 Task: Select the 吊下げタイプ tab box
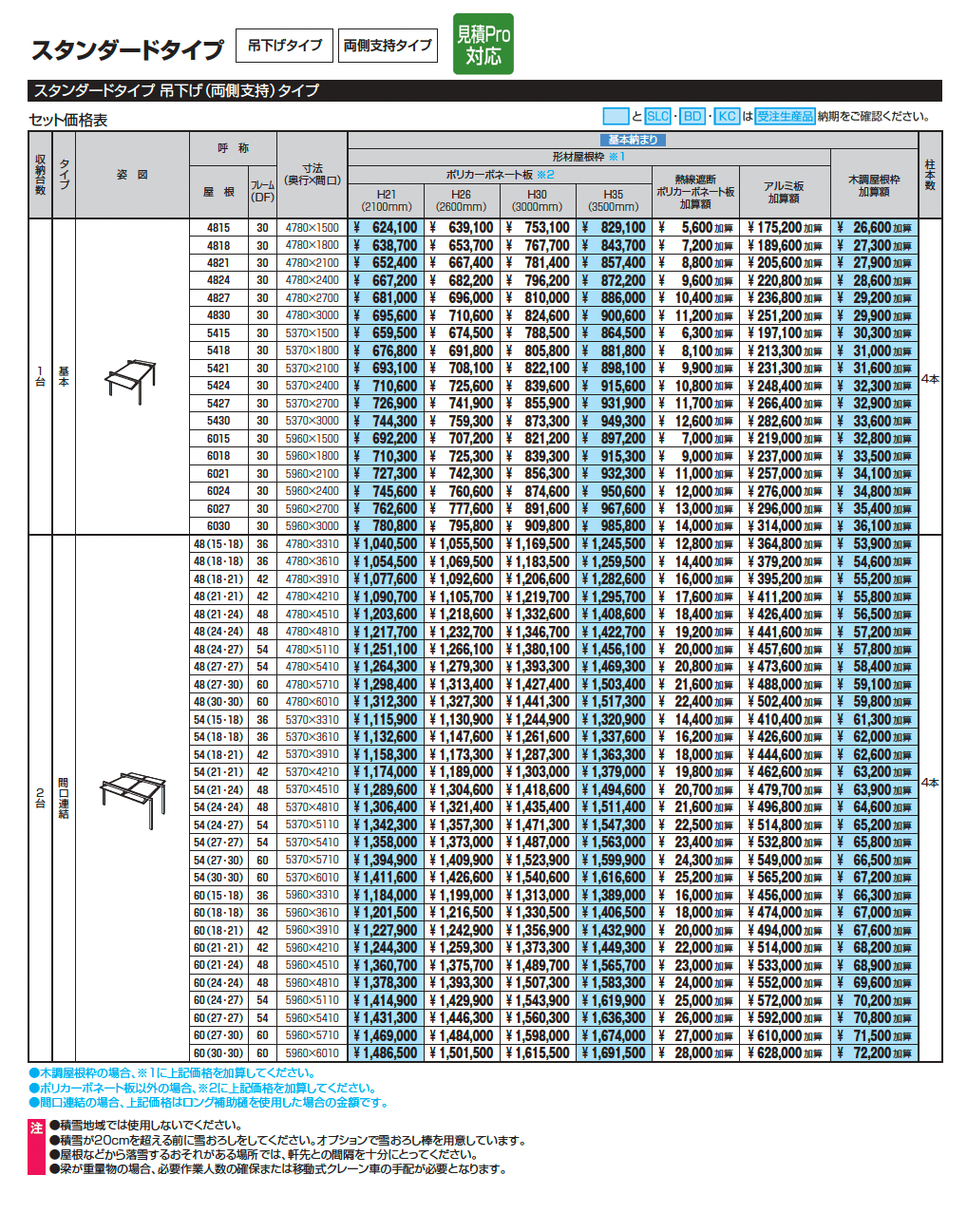click(x=284, y=46)
